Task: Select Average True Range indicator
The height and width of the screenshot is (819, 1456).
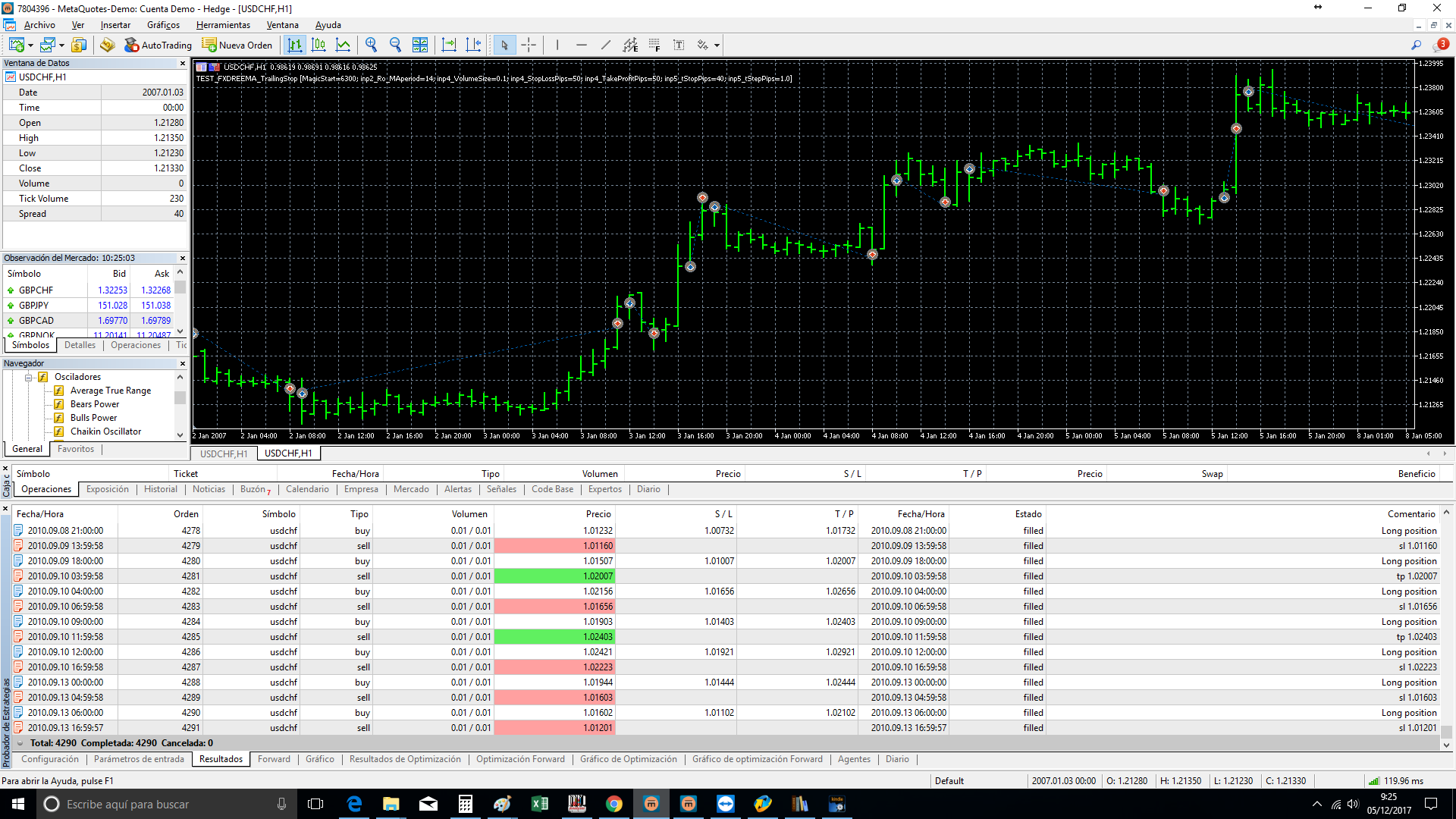Action: tap(111, 391)
